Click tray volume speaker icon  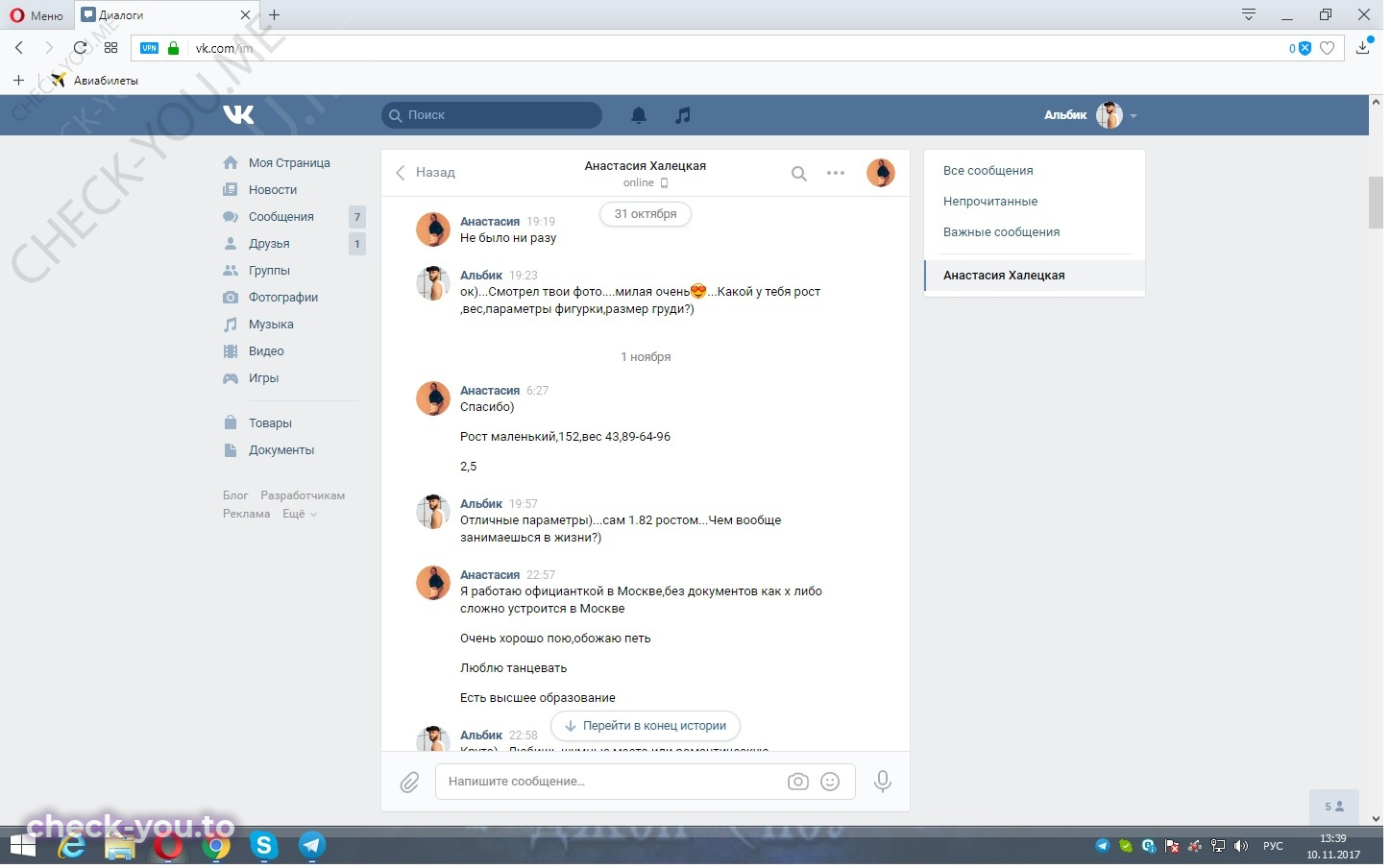[1241, 847]
